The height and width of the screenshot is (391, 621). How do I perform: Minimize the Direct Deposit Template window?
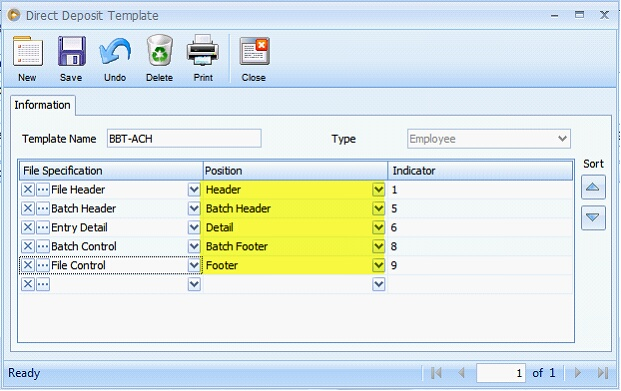(554, 15)
